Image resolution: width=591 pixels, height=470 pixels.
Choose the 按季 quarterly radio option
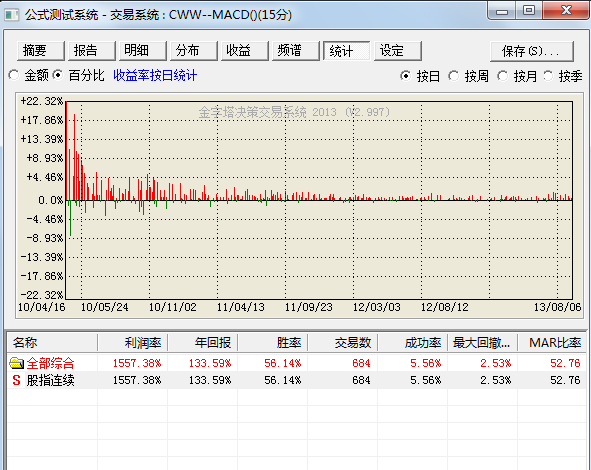click(548, 76)
